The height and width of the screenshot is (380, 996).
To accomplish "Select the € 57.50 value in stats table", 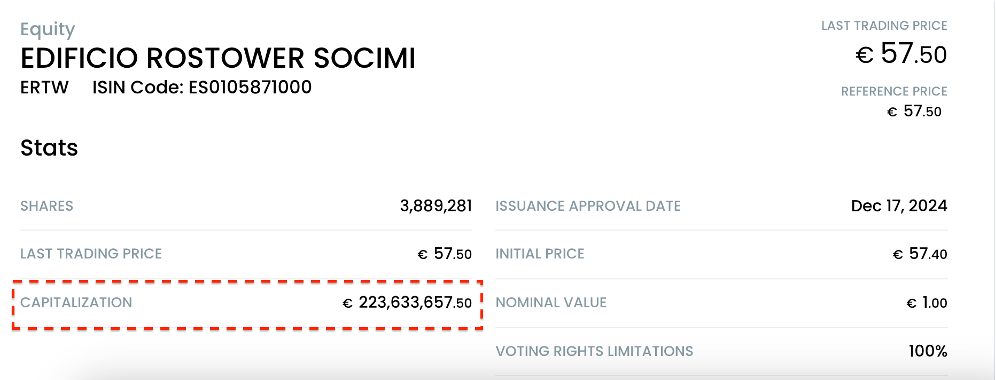I will coord(445,254).
